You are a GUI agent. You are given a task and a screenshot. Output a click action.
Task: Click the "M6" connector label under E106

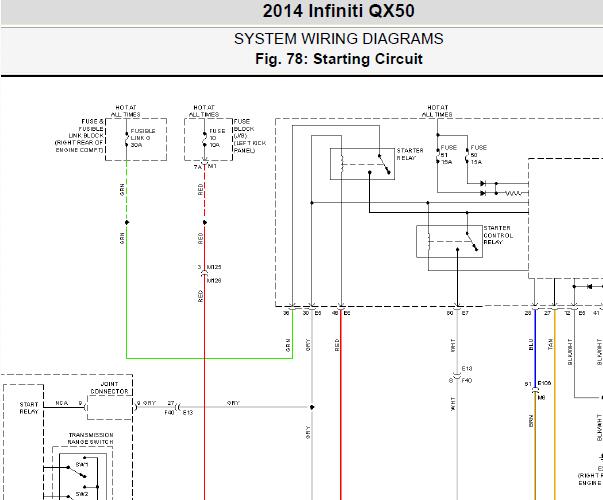pos(541,397)
